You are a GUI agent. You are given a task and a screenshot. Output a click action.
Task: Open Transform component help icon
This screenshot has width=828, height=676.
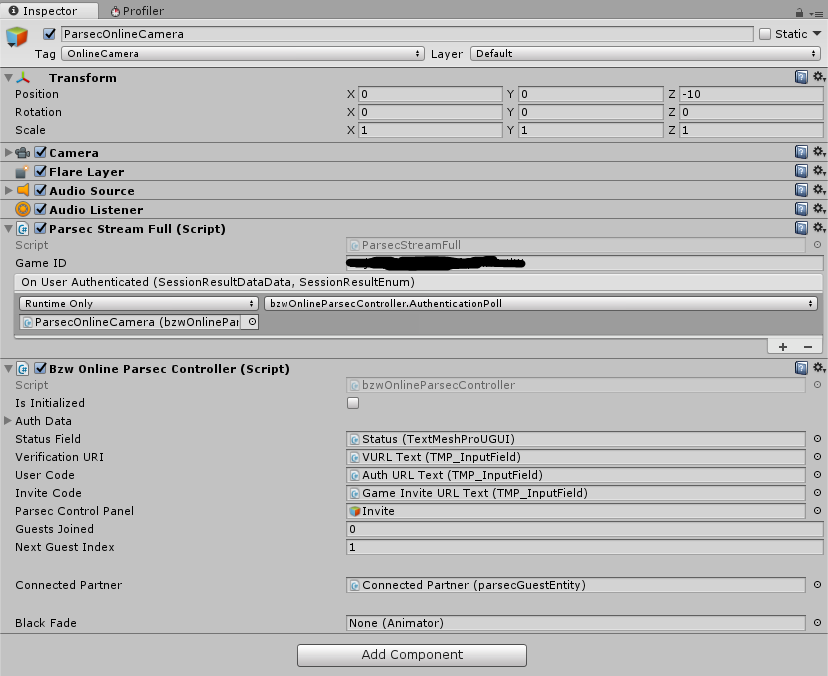click(x=801, y=77)
